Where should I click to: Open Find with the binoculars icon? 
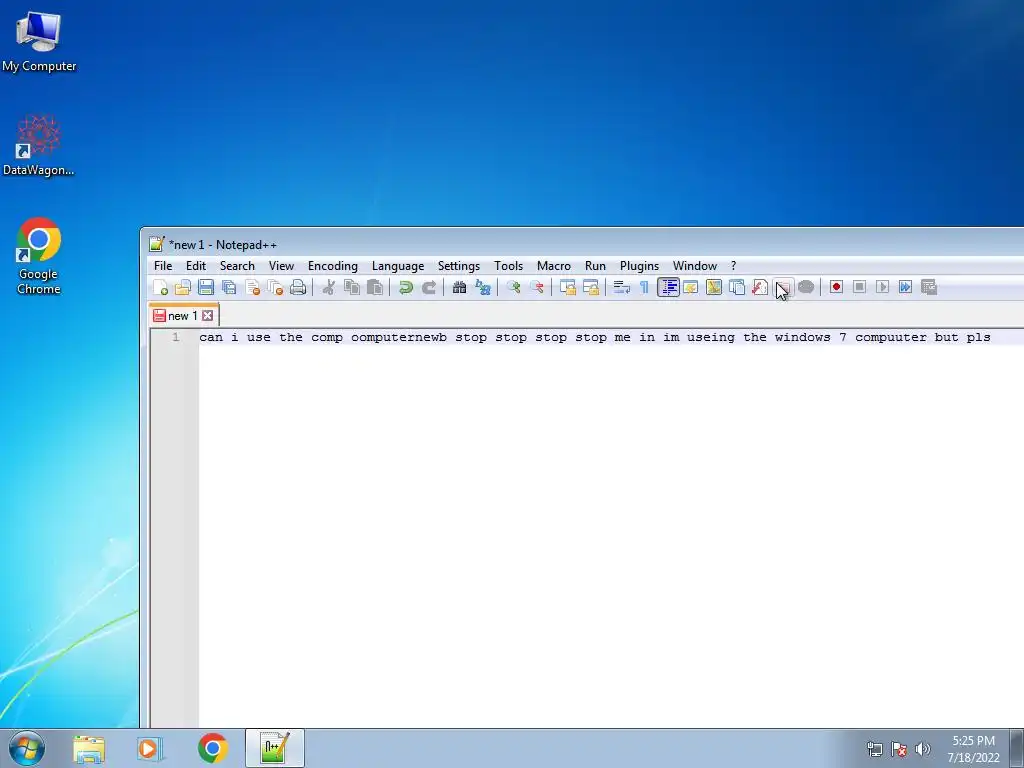(x=459, y=287)
